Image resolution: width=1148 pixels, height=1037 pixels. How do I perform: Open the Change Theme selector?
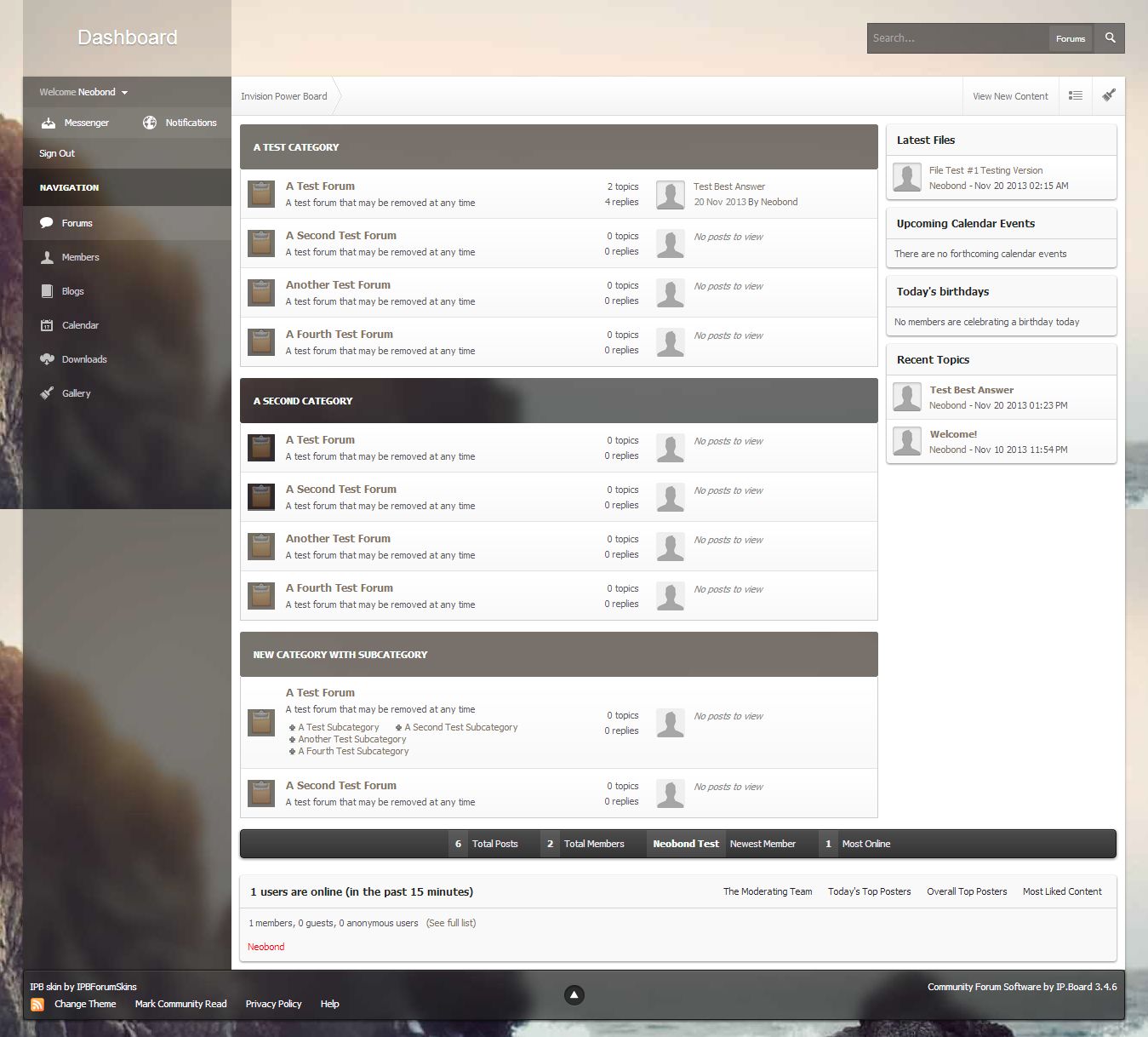pyautogui.click(x=85, y=1004)
